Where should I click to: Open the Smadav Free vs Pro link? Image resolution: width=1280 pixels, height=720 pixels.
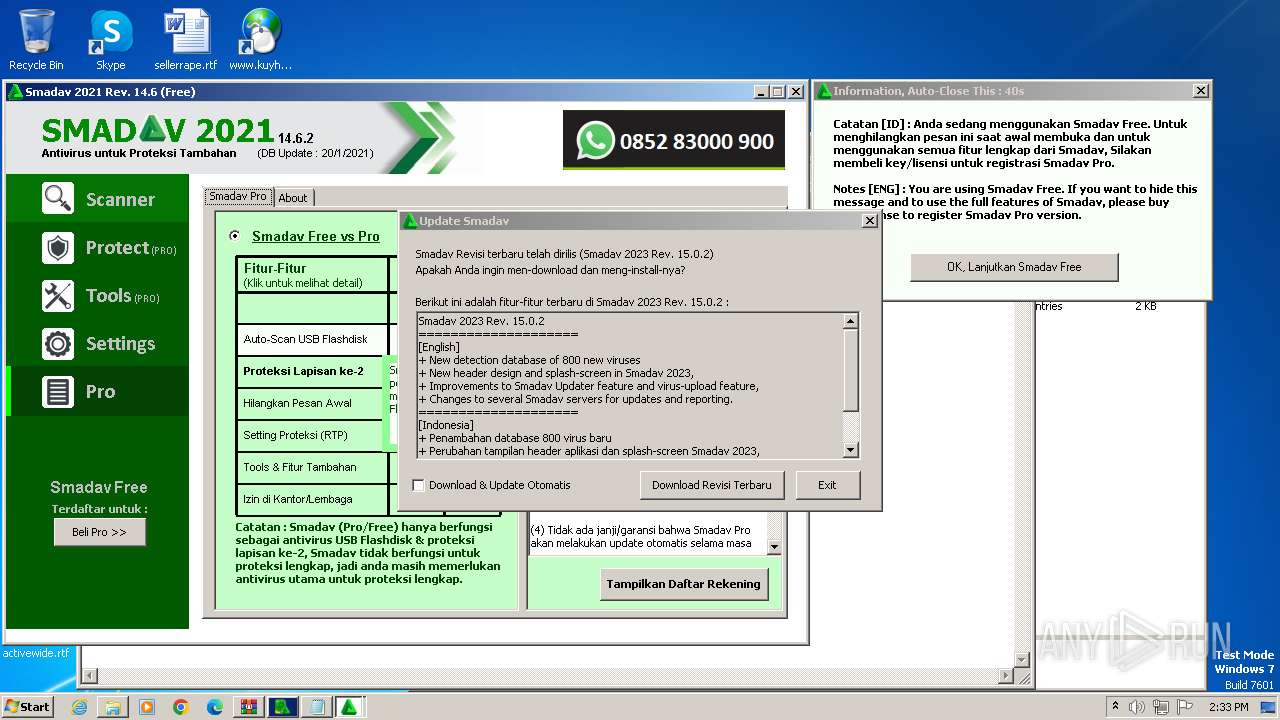[316, 236]
